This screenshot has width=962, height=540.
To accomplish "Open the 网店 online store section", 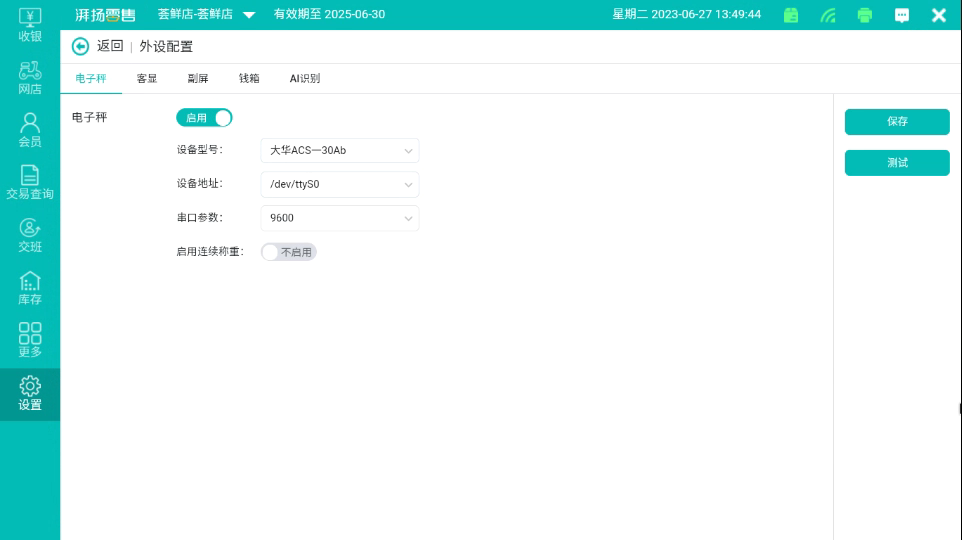I will pyautogui.click(x=30, y=77).
